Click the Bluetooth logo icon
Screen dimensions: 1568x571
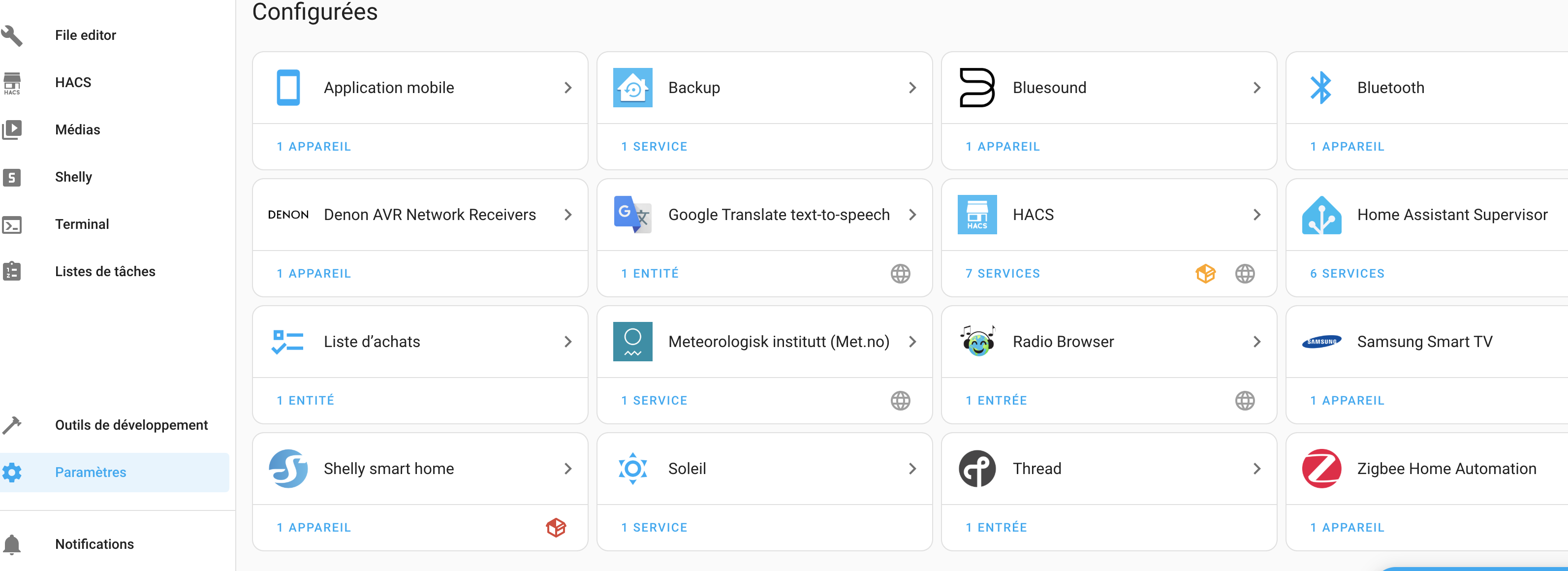tap(1321, 88)
